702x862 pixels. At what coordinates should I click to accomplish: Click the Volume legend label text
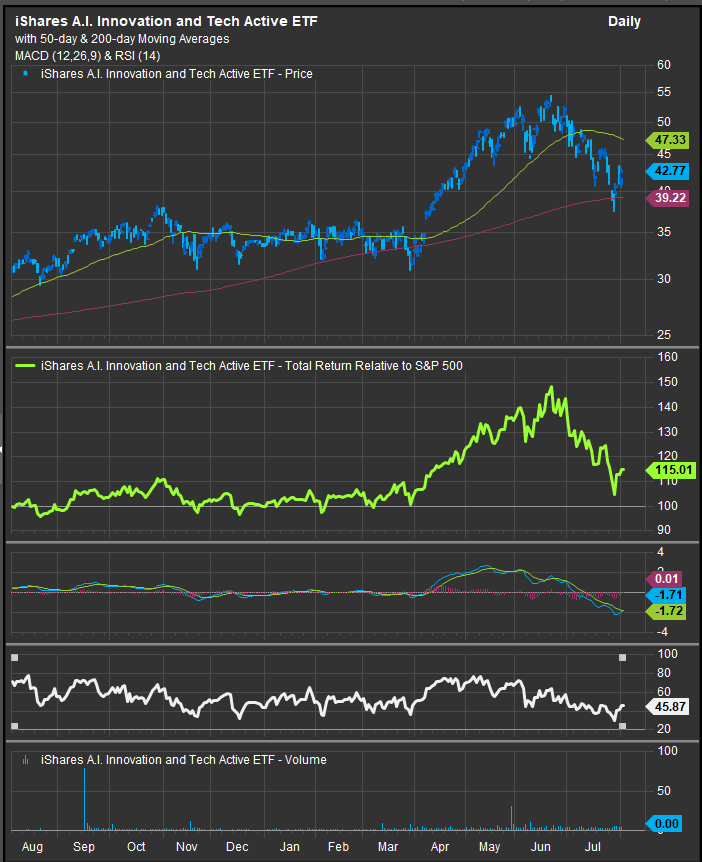click(x=184, y=760)
